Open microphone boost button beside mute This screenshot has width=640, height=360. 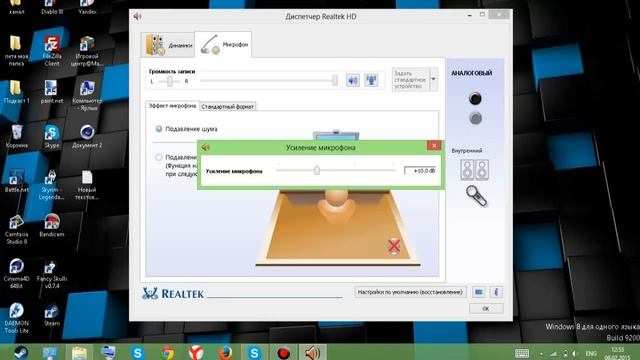(x=371, y=80)
